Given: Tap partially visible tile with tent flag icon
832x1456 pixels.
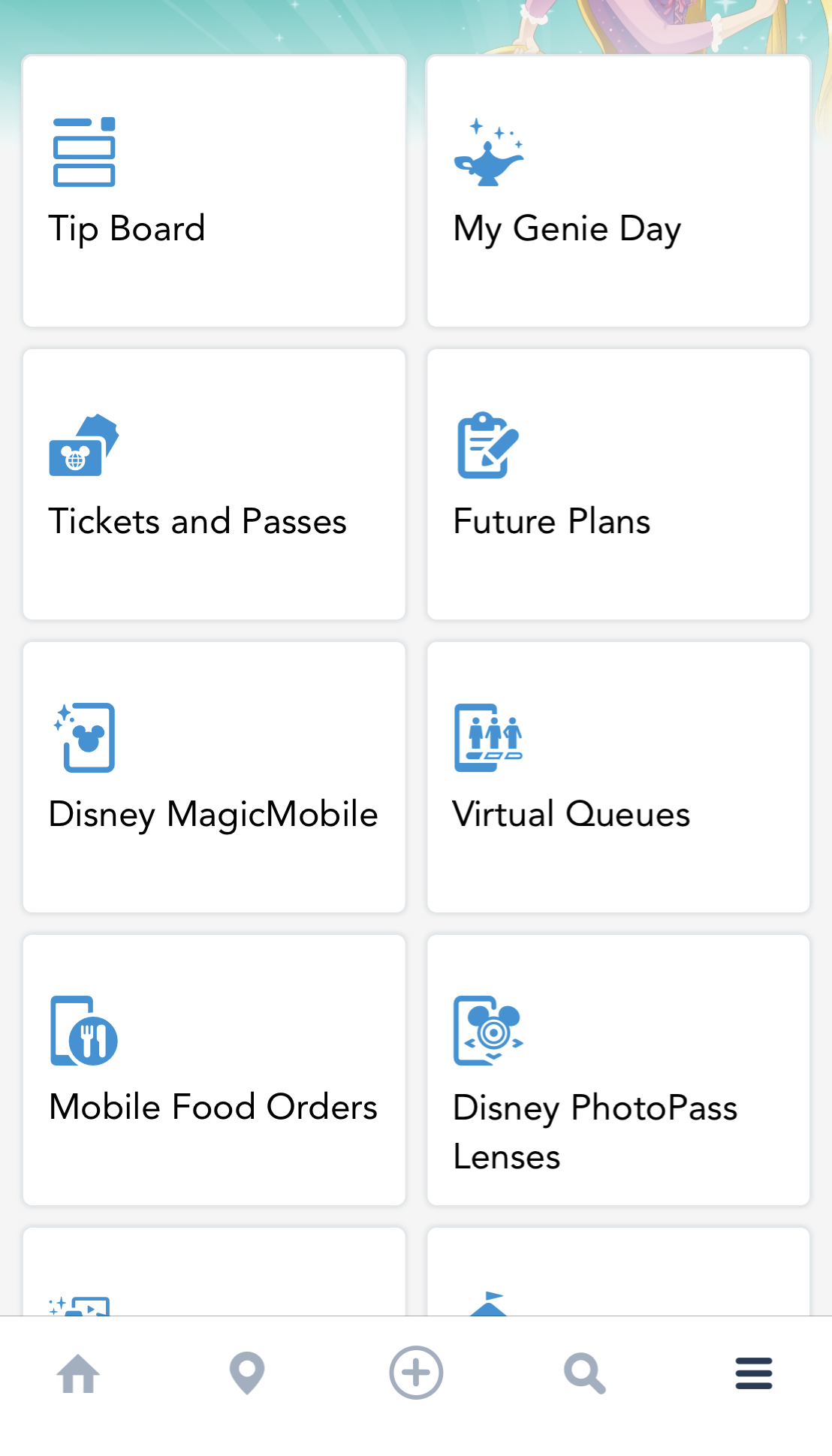Looking at the screenshot, I should [x=618, y=1273].
